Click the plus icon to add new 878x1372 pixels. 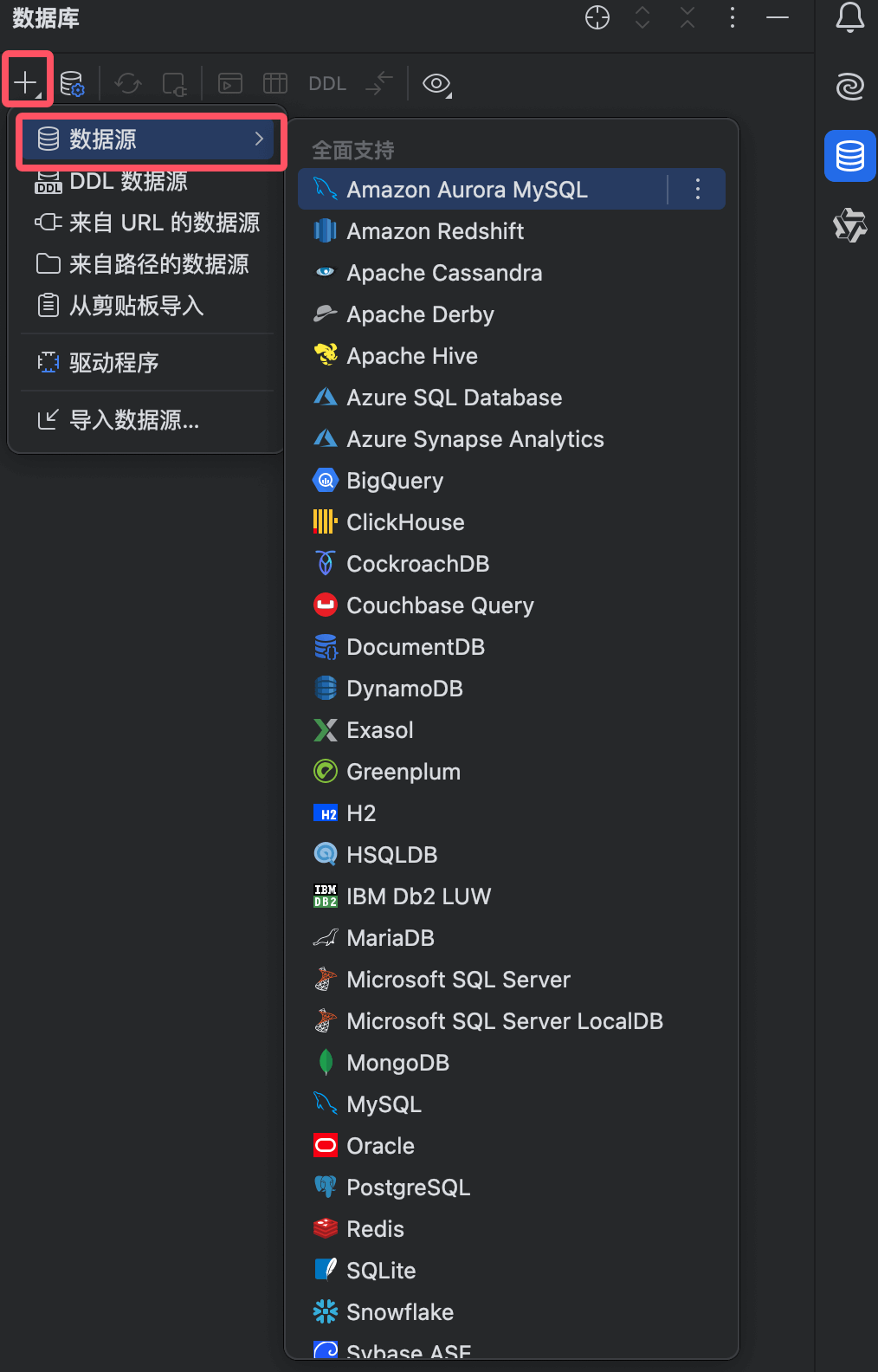[x=26, y=83]
